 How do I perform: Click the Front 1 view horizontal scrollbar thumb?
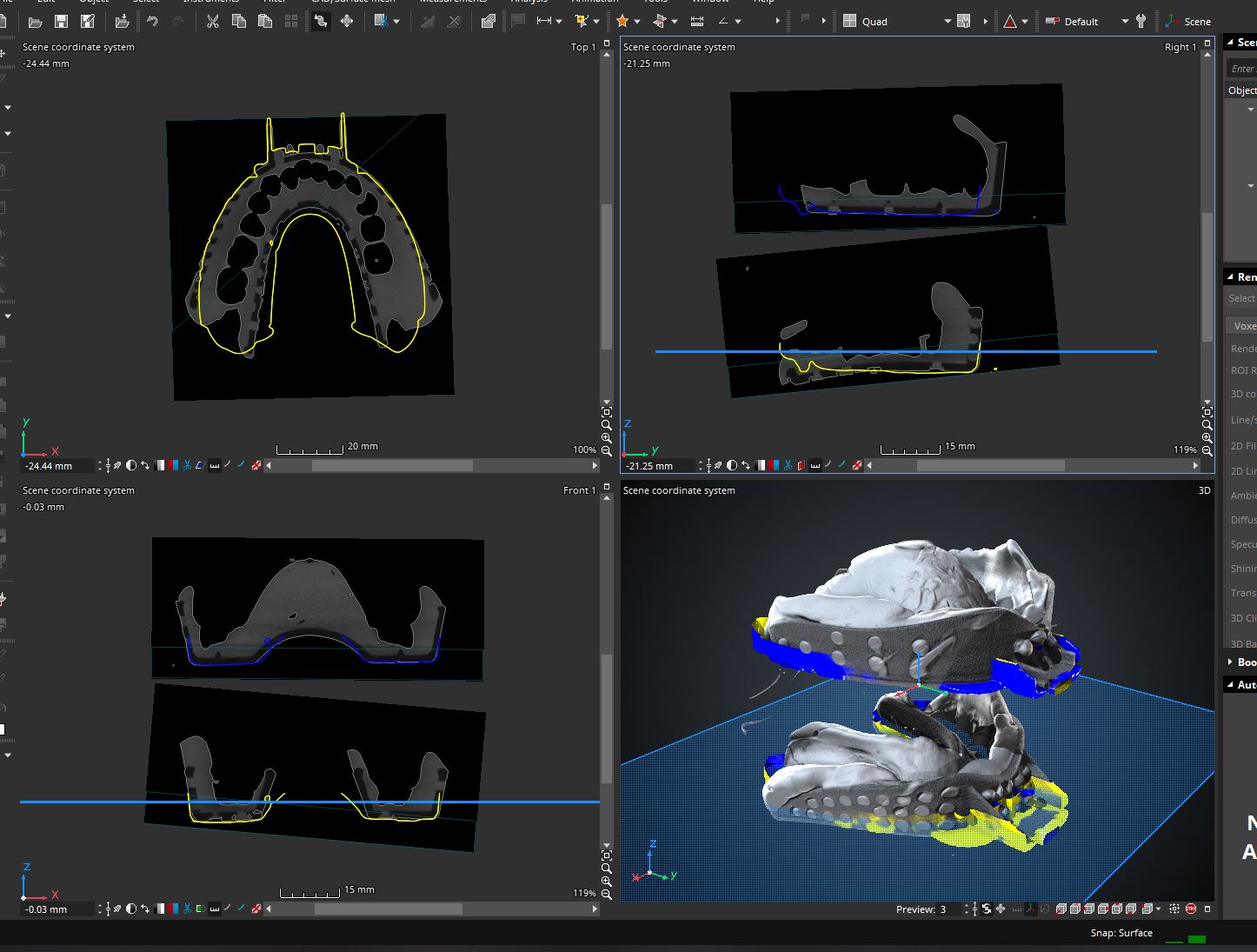[x=388, y=909]
